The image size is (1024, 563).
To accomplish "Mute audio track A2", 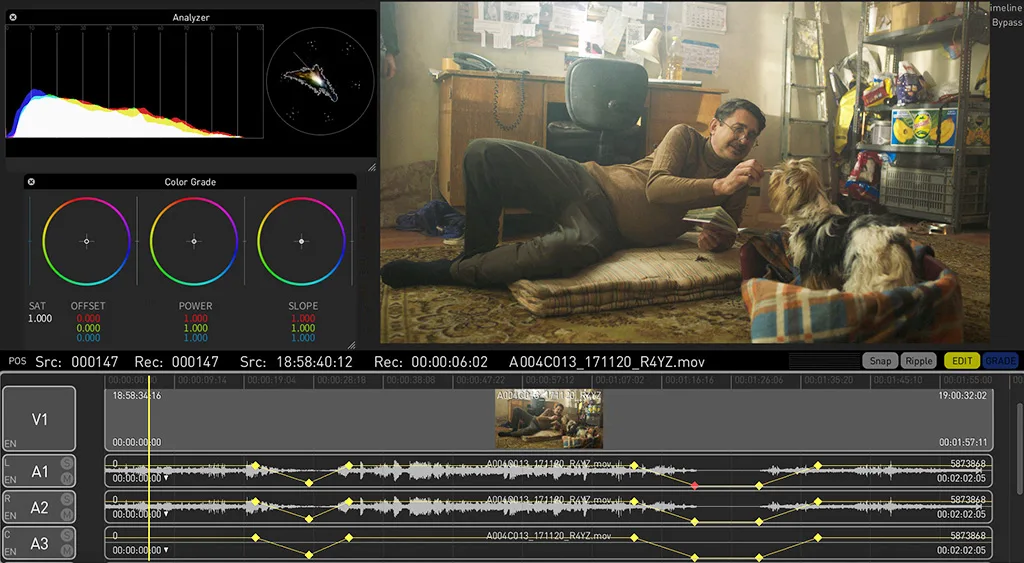I will (67, 514).
